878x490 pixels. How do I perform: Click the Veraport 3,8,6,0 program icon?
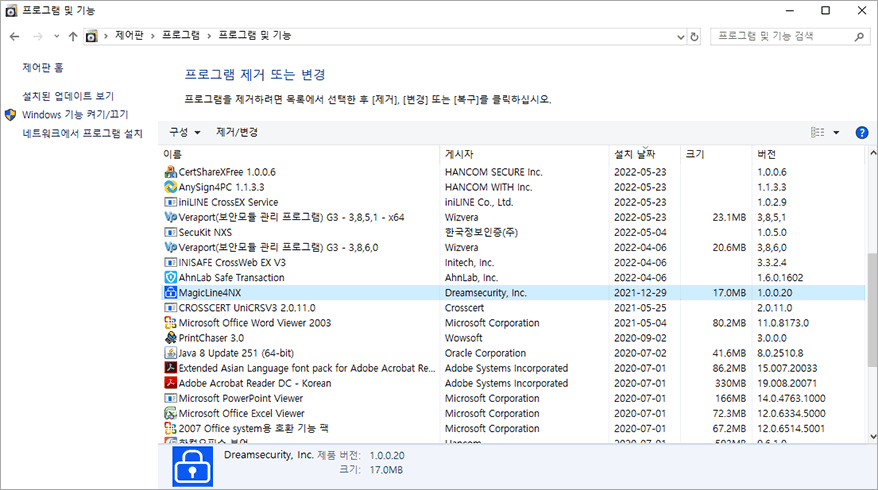[170, 248]
